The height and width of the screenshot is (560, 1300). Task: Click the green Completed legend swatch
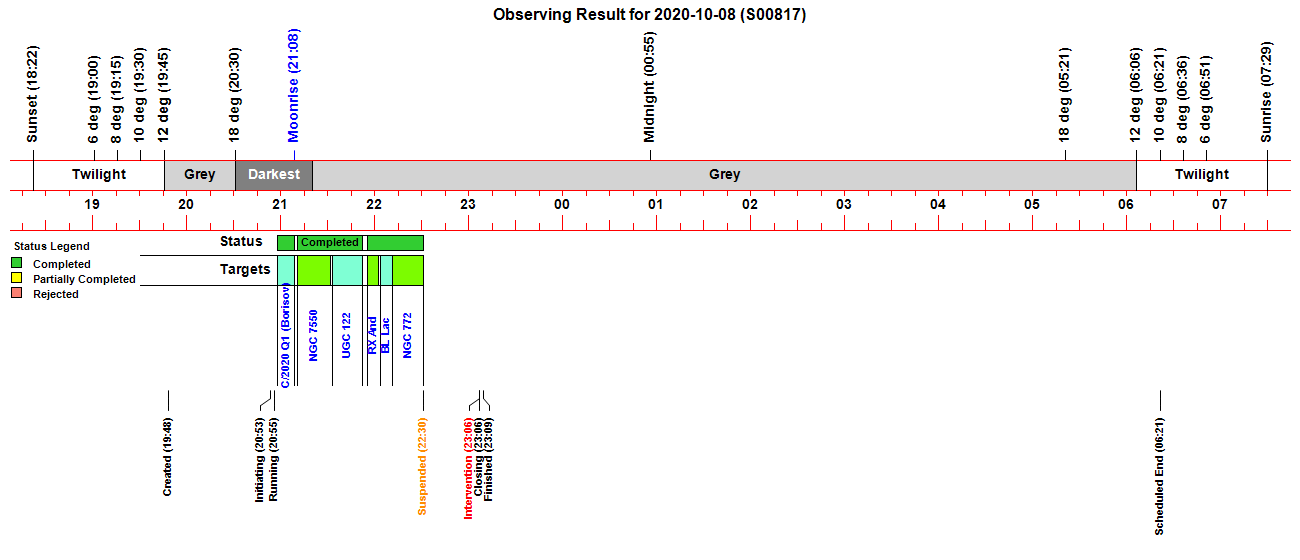pos(16,264)
